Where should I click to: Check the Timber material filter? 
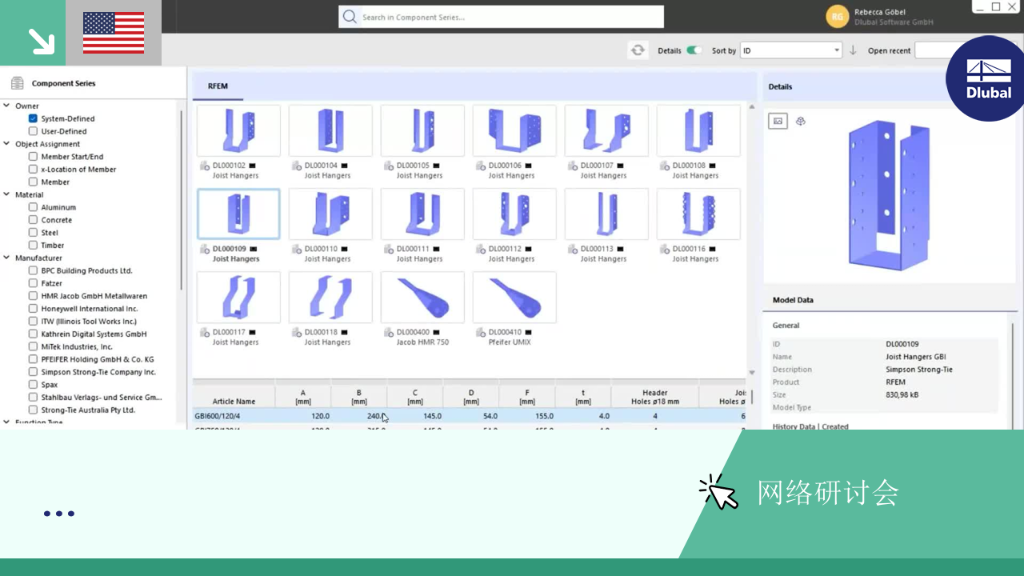tap(33, 245)
